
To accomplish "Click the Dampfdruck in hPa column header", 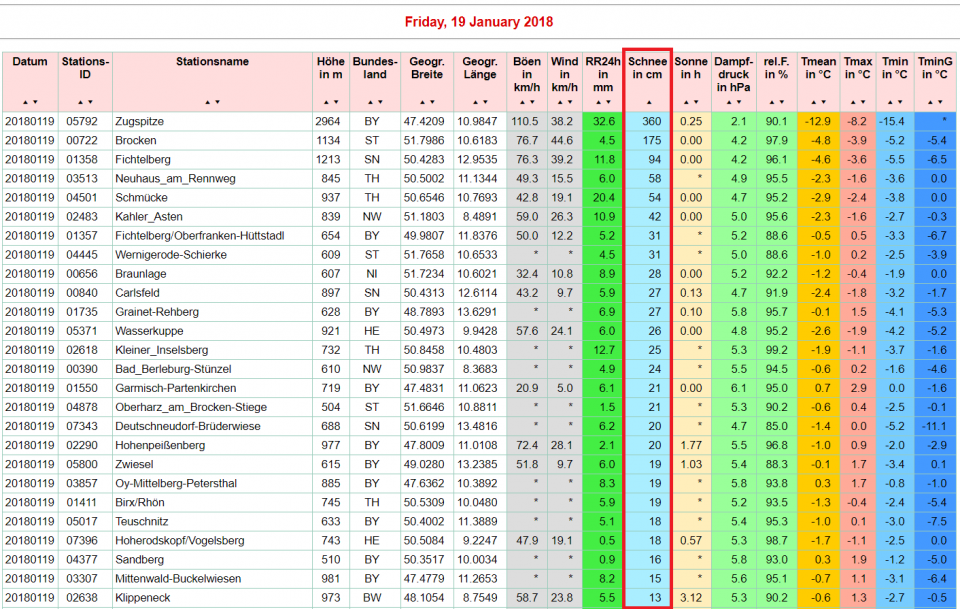I will [x=733, y=74].
